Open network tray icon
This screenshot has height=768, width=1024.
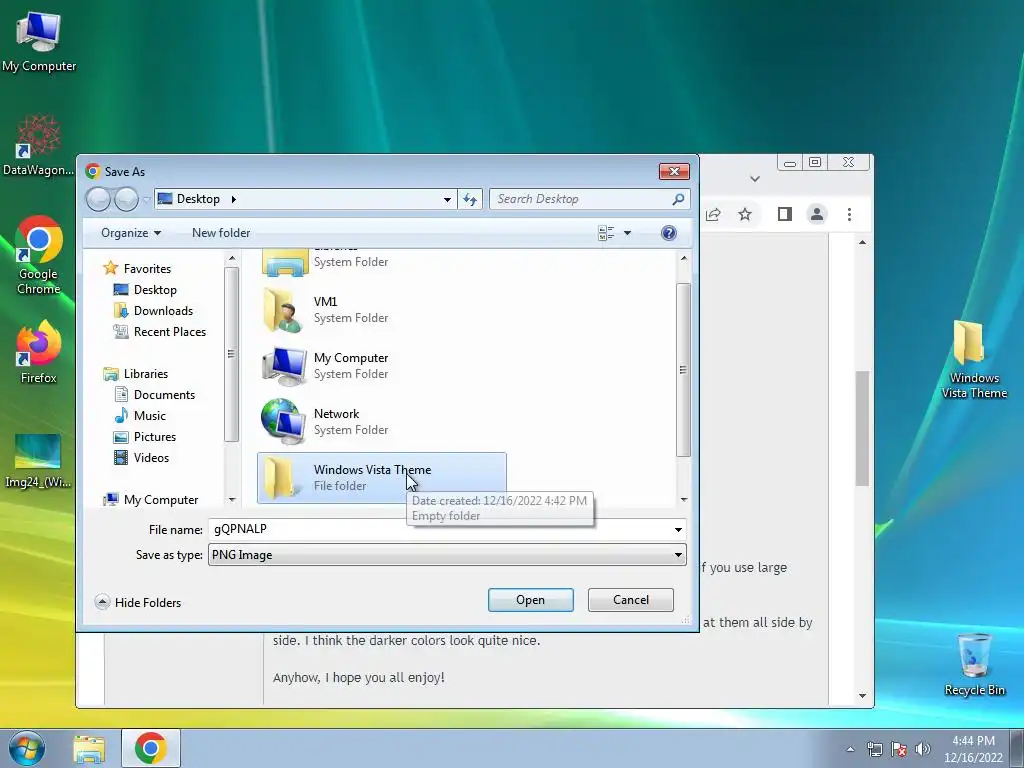point(874,749)
